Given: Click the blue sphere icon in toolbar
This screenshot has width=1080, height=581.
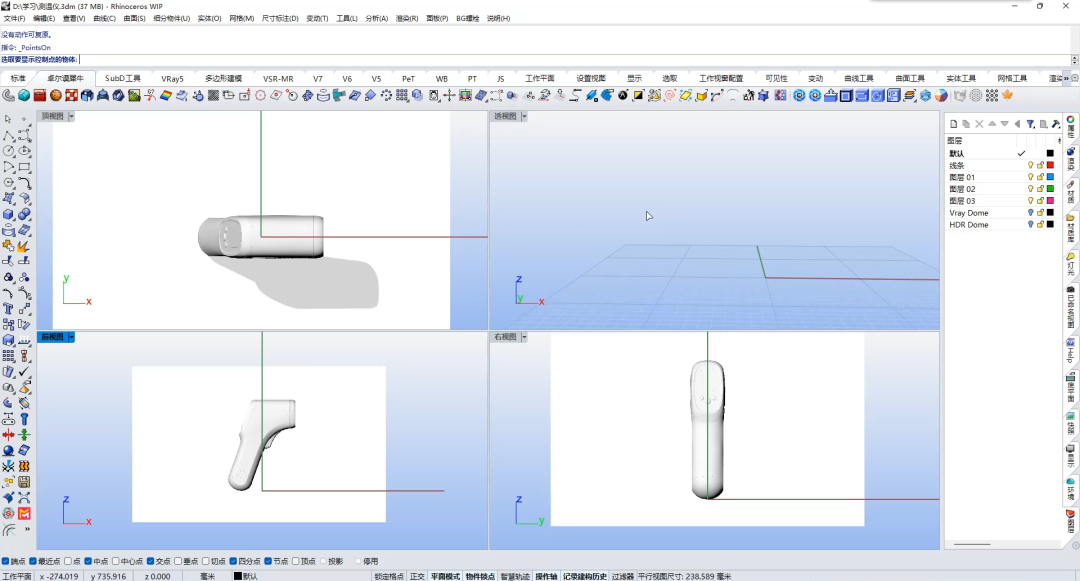Looking at the screenshot, I should click(x=24, y=96).
